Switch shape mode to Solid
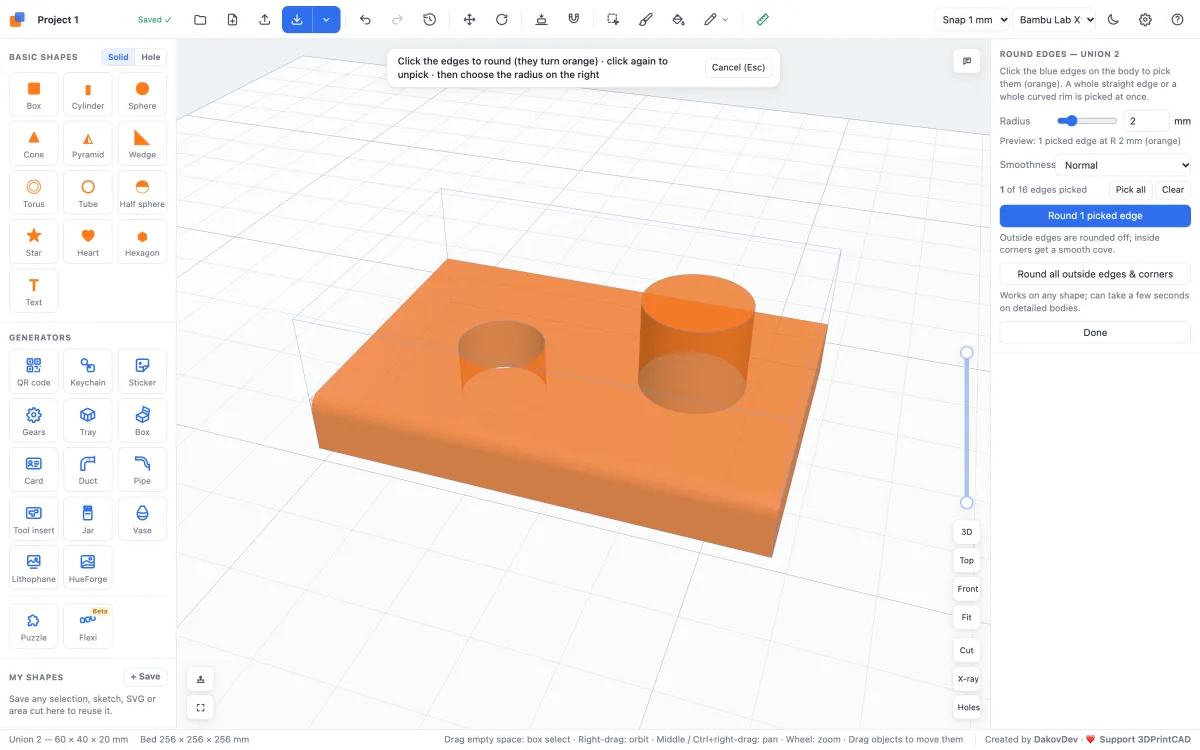The height and width of the screenshot is (750, 1200). tap(118, 57)
